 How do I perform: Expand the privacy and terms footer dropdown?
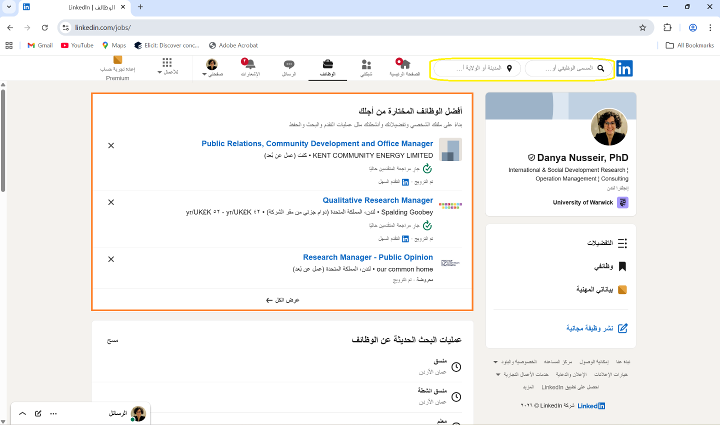pyautogui.click(x=514, y=362)
